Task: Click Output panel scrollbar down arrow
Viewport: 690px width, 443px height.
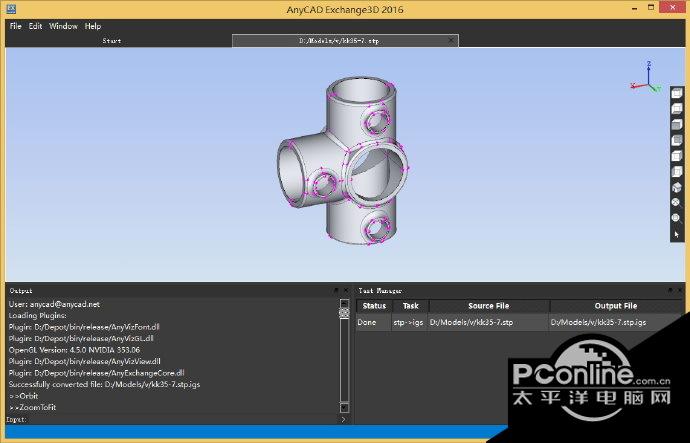Action: click(x=344, y=408)
